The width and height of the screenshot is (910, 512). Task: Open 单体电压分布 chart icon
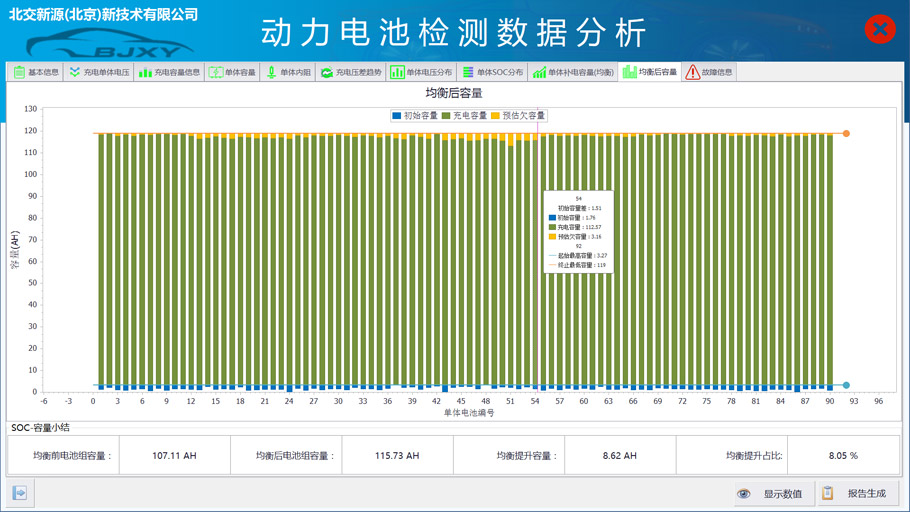[x=397, y=72]
